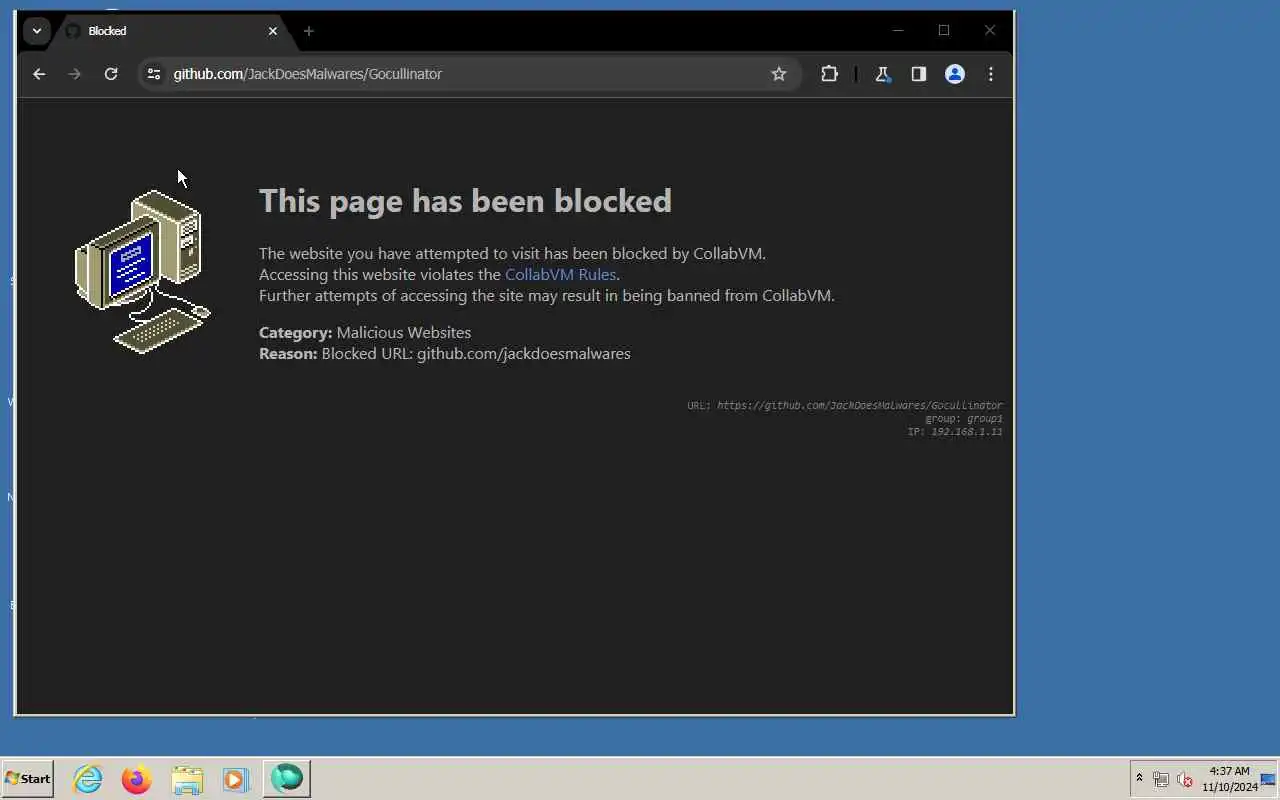Open Chrome three-dot menu
Screen dimensions: 1280x800
(991, 74)
